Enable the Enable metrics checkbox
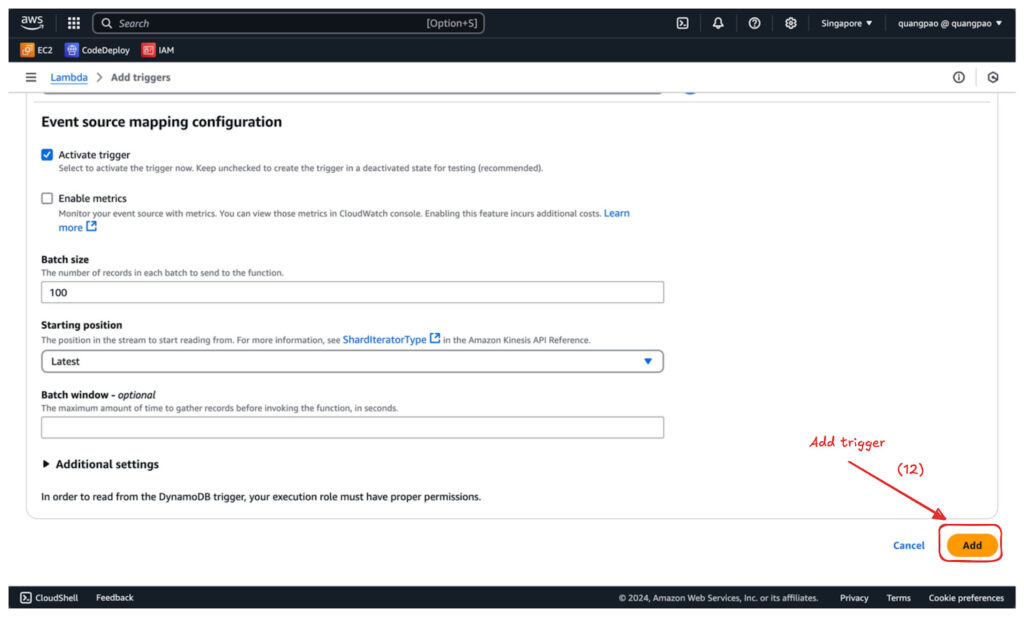 47,198
